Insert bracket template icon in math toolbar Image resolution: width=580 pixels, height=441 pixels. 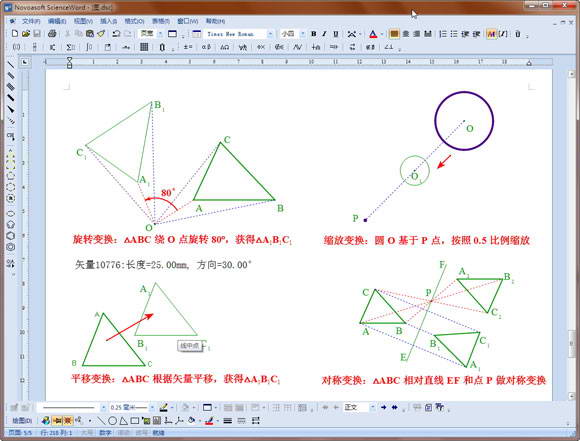[x=17, y=47]
